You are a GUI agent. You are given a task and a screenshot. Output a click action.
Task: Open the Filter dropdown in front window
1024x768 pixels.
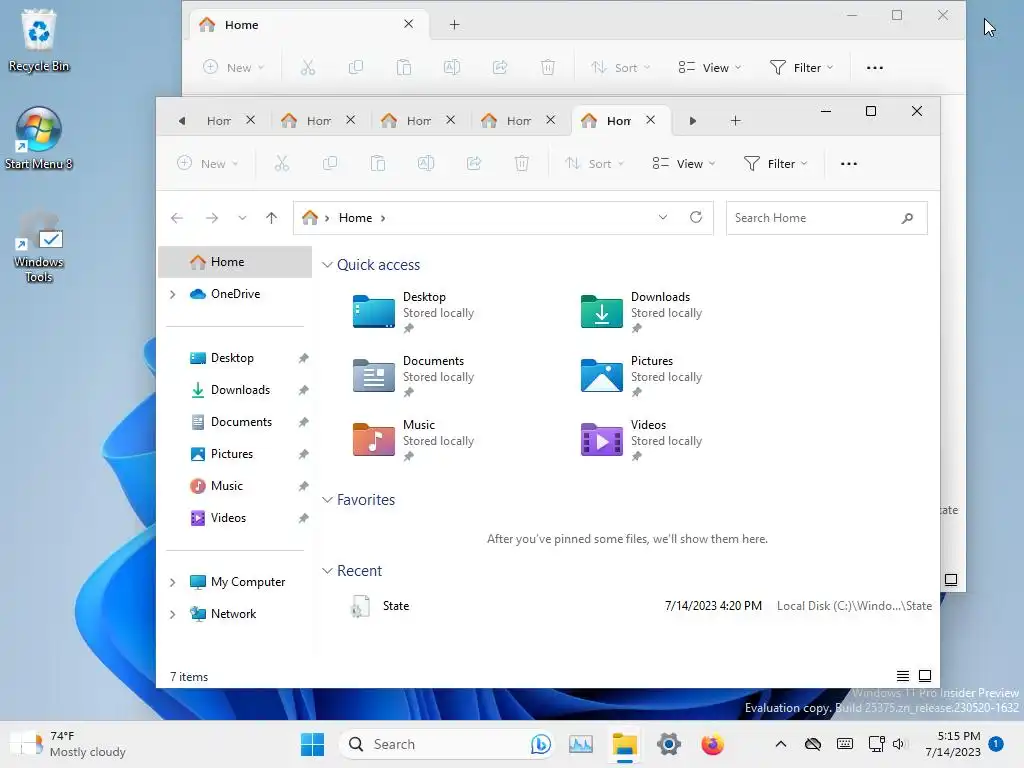pos(775,164)
